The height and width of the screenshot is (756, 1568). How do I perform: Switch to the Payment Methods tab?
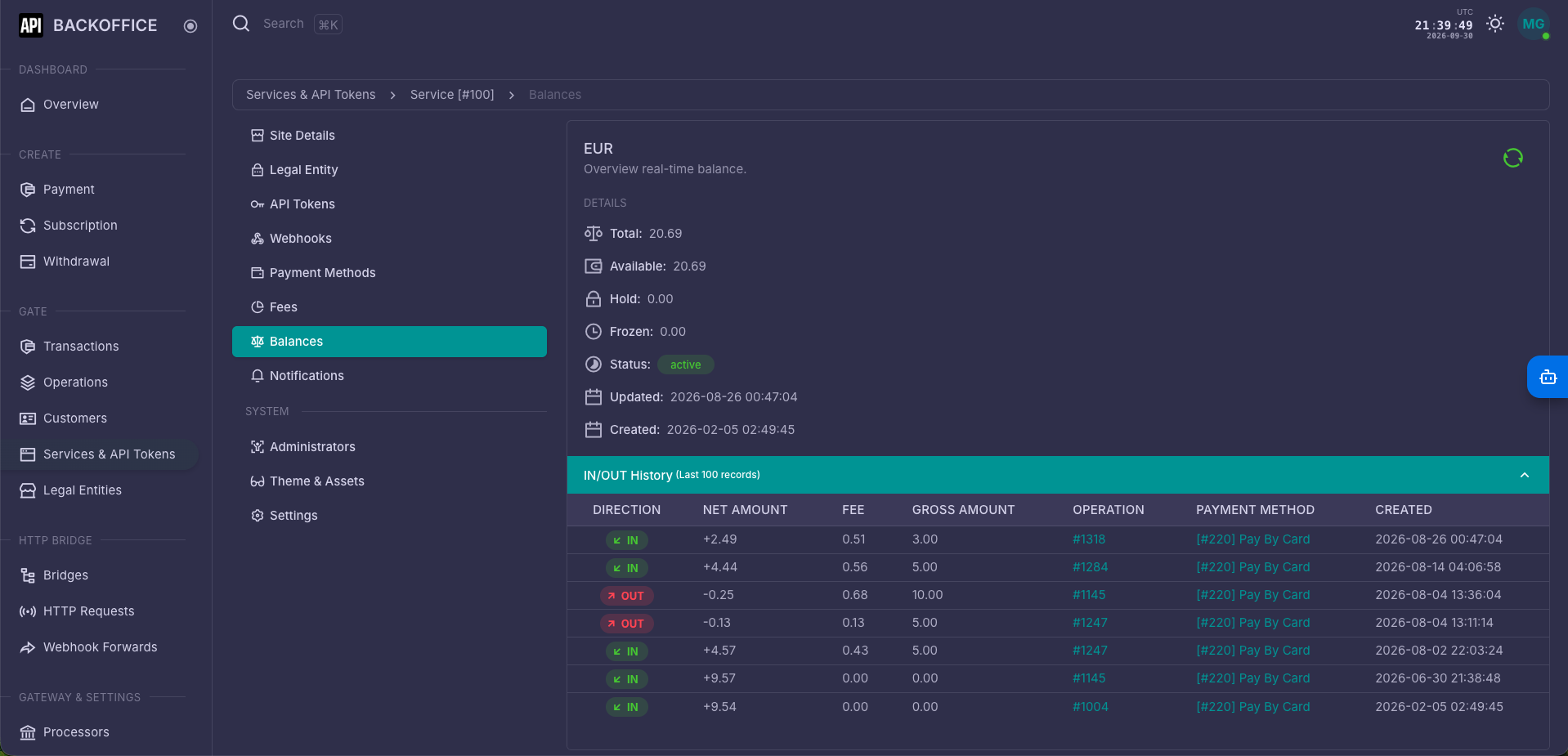389,273
